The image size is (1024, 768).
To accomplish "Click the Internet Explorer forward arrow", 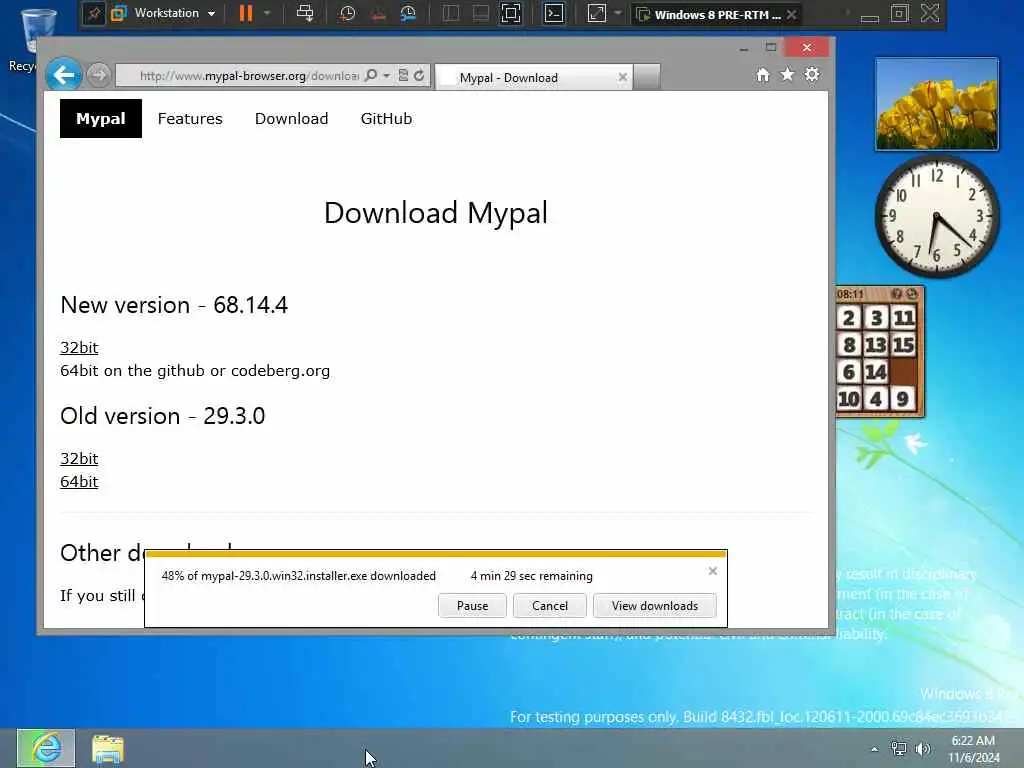I will 99,75.
